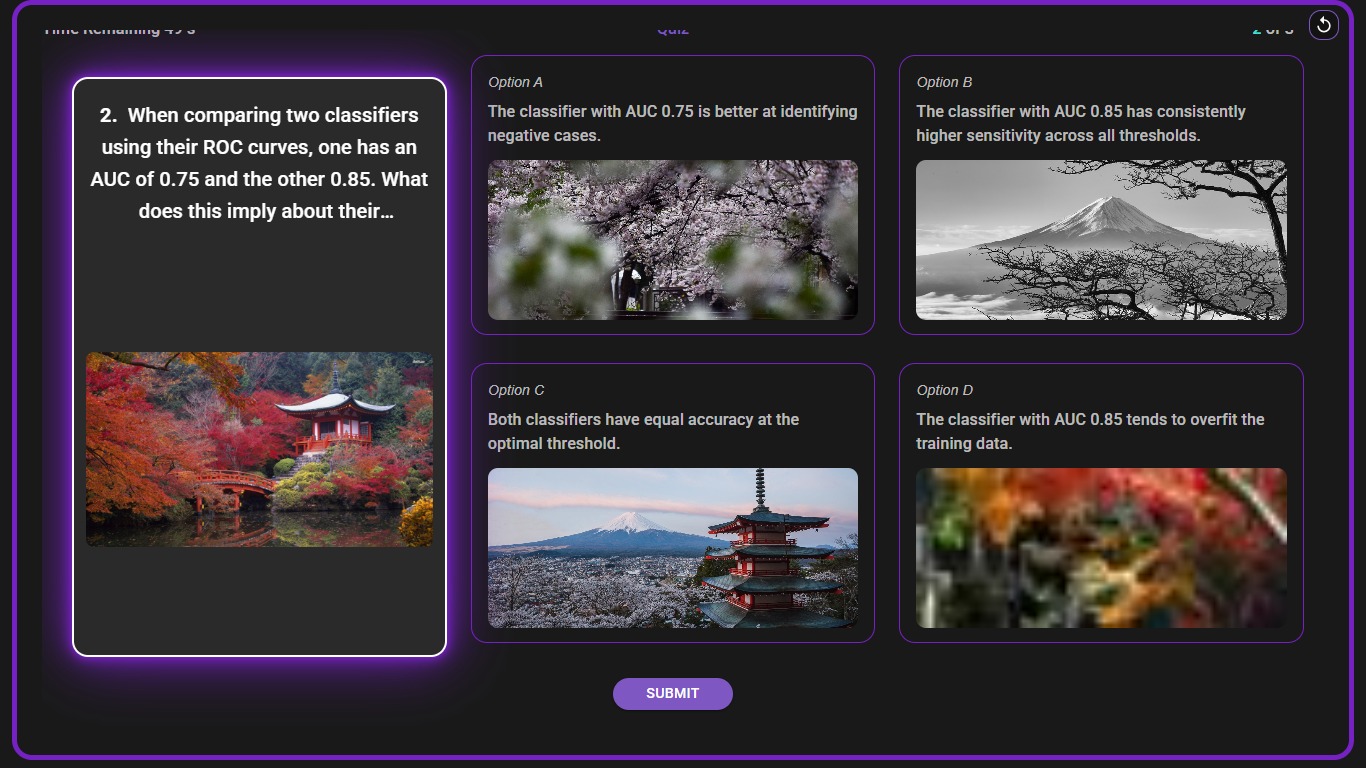Screen dimensions: 1366x768
Task: Click Option C text about equal accuracy
Action: point(642,431)
